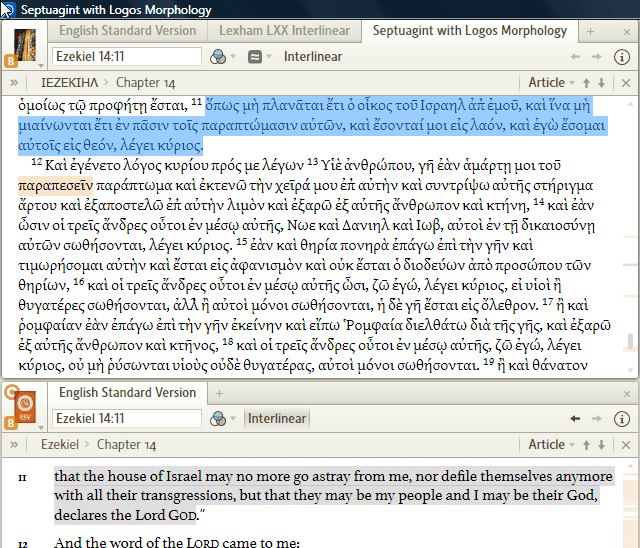Show information for the ESV resource
Viewport: 640px width, 548px height.
click(x=622, y=419)
